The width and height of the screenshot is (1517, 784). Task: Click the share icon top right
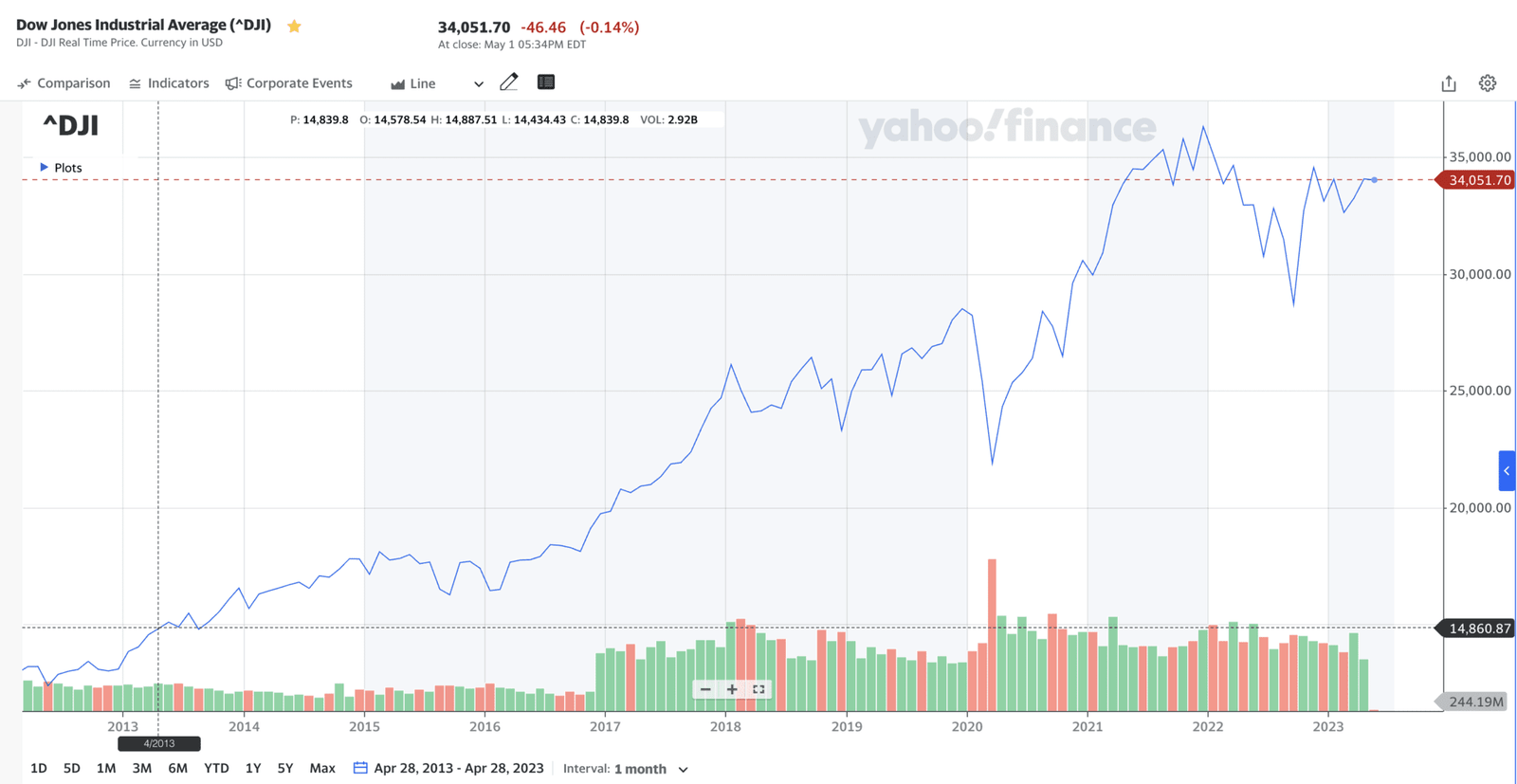point(1448,82)
